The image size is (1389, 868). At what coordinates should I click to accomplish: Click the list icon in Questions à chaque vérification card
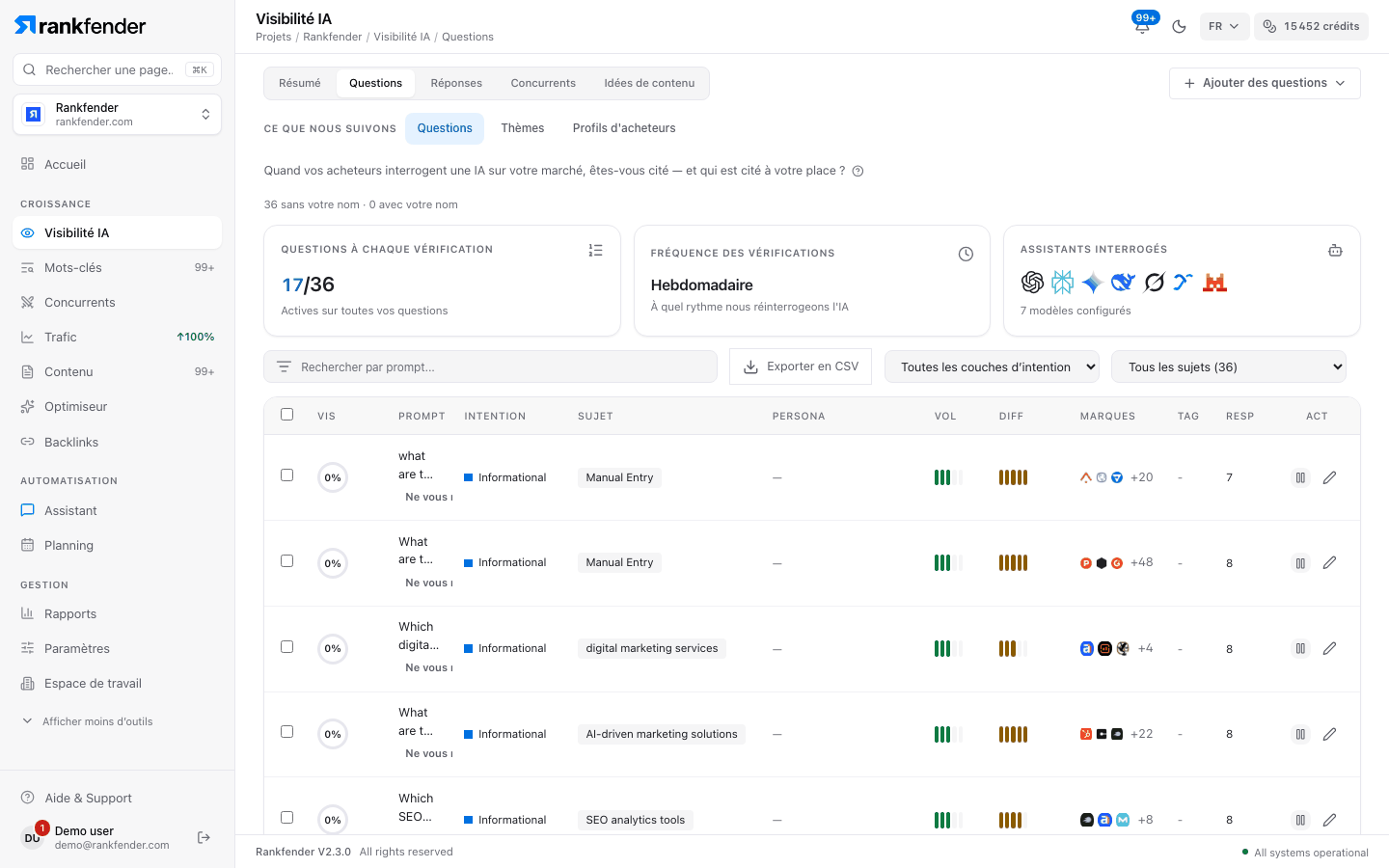click(596, 250)
